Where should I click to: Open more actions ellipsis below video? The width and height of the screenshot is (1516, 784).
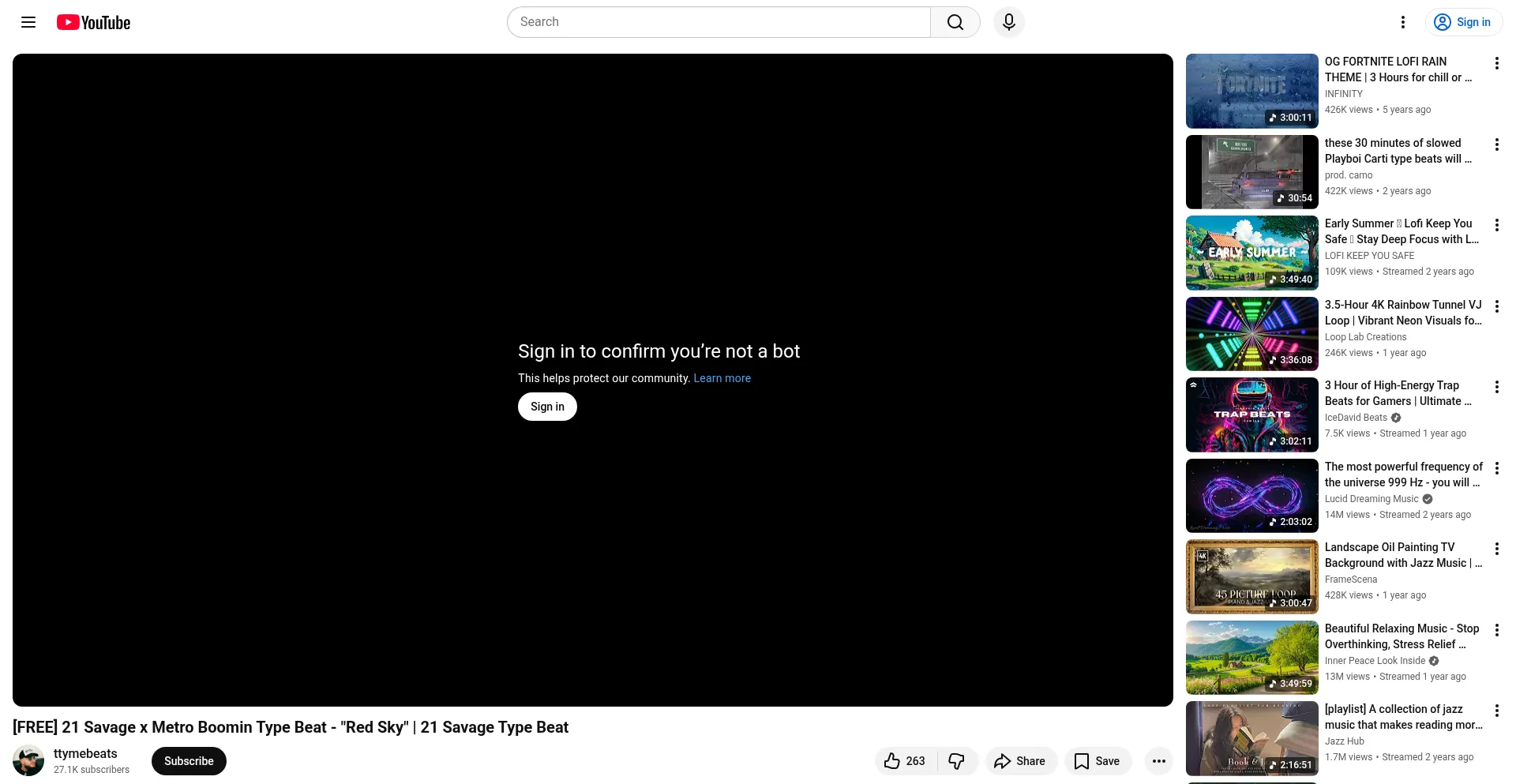tap(1158, 761)
